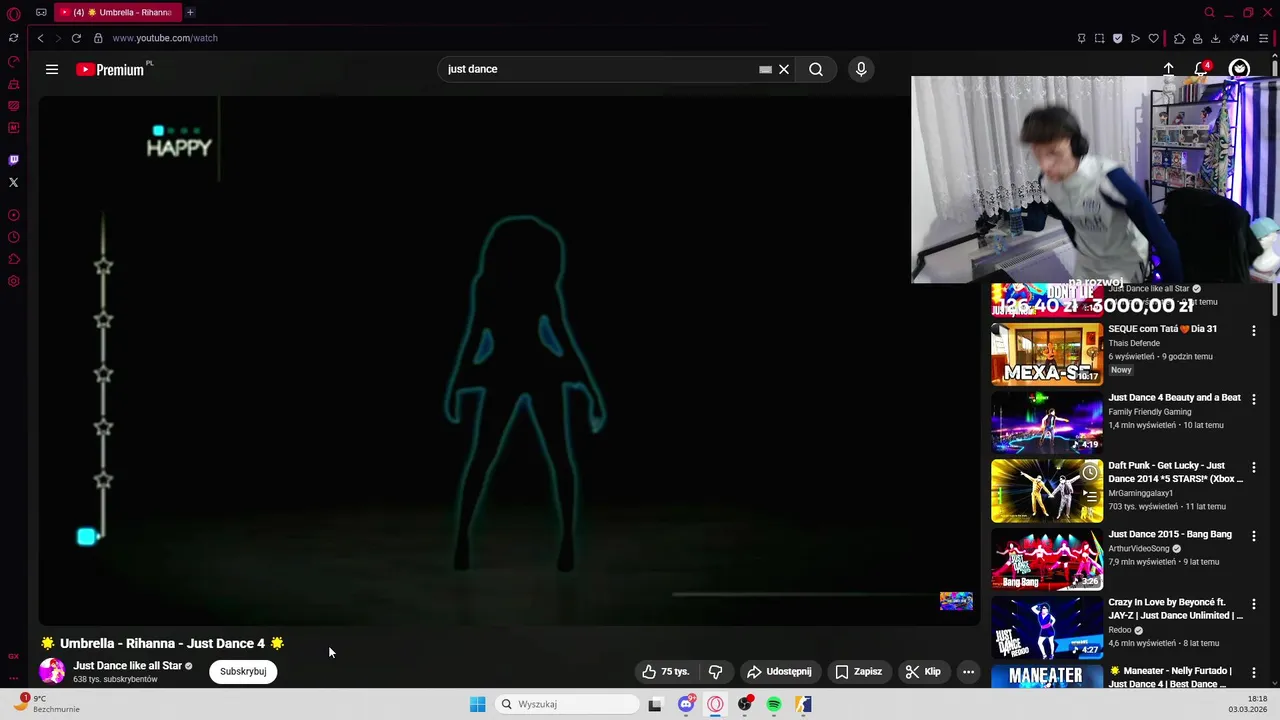Reload the current page

(x=76, y=38)
